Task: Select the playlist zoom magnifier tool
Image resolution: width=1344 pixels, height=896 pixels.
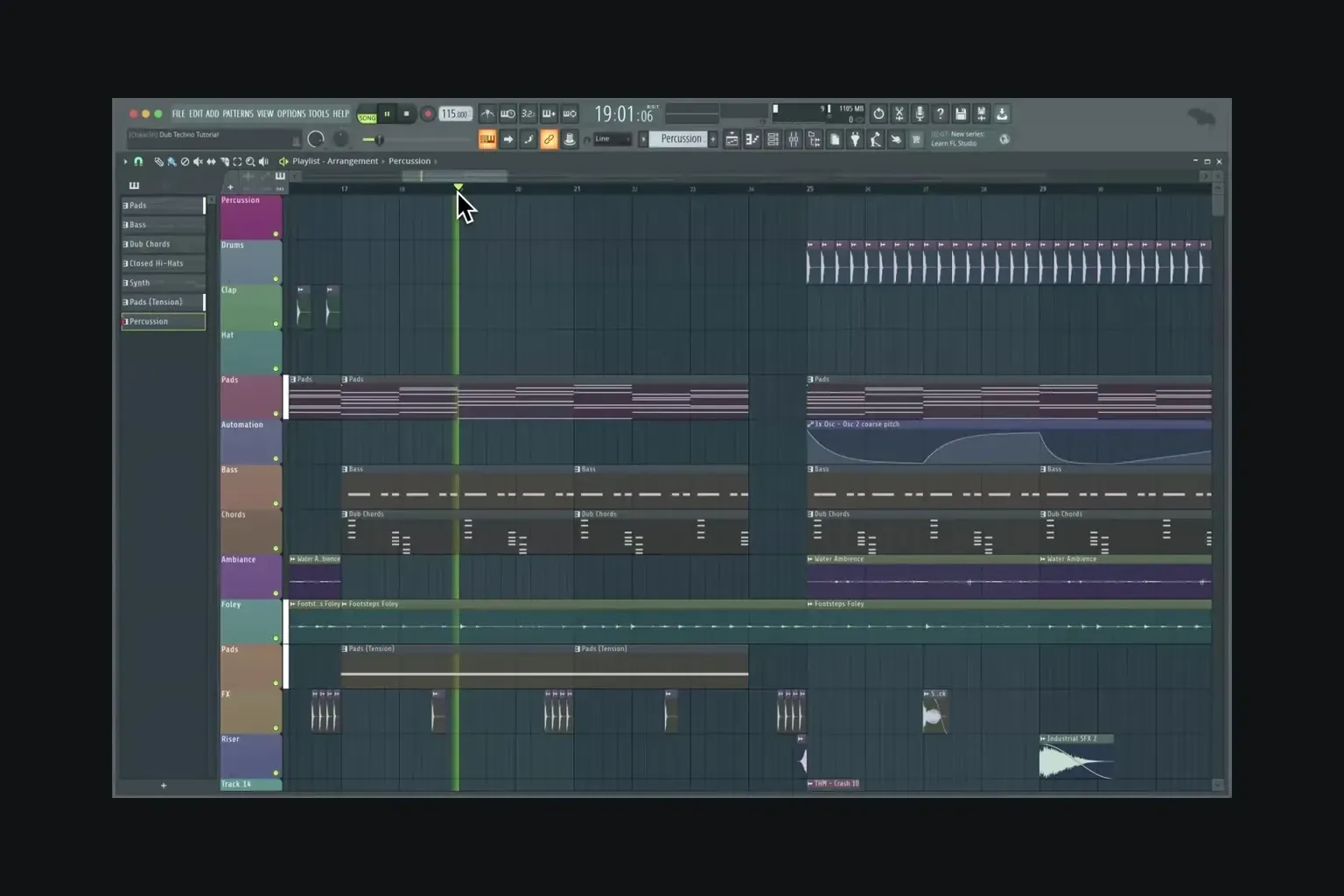Action: (x=250, y=162)
